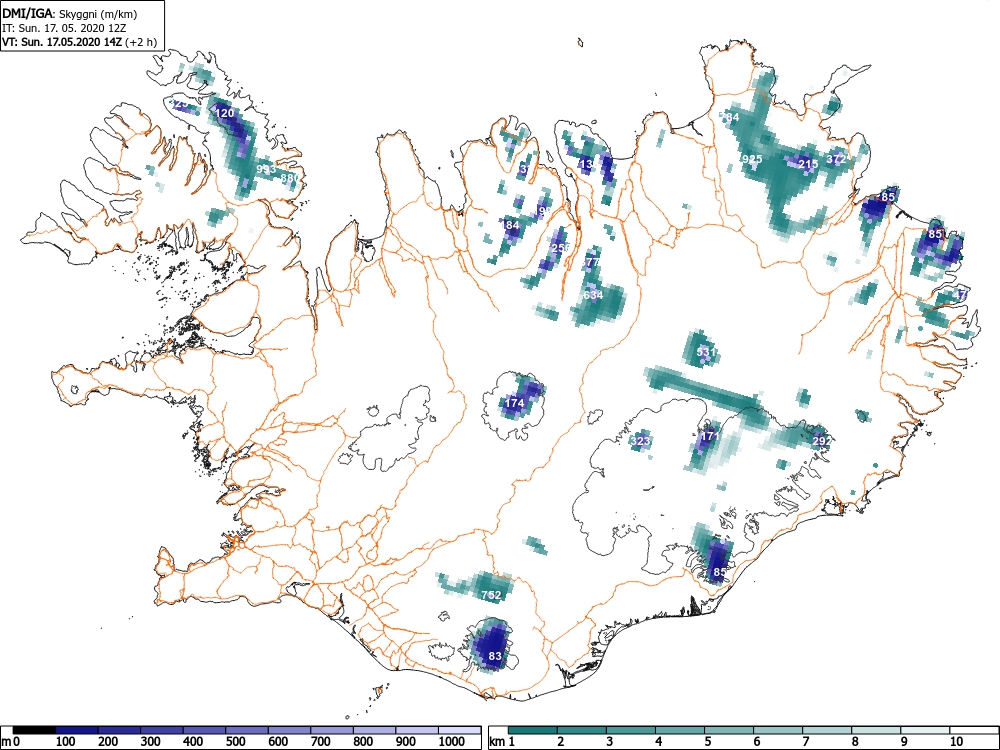Screen dimensions: 1000x750
Task: Click the '323' visibility value on the map
Action: (640, 441)
